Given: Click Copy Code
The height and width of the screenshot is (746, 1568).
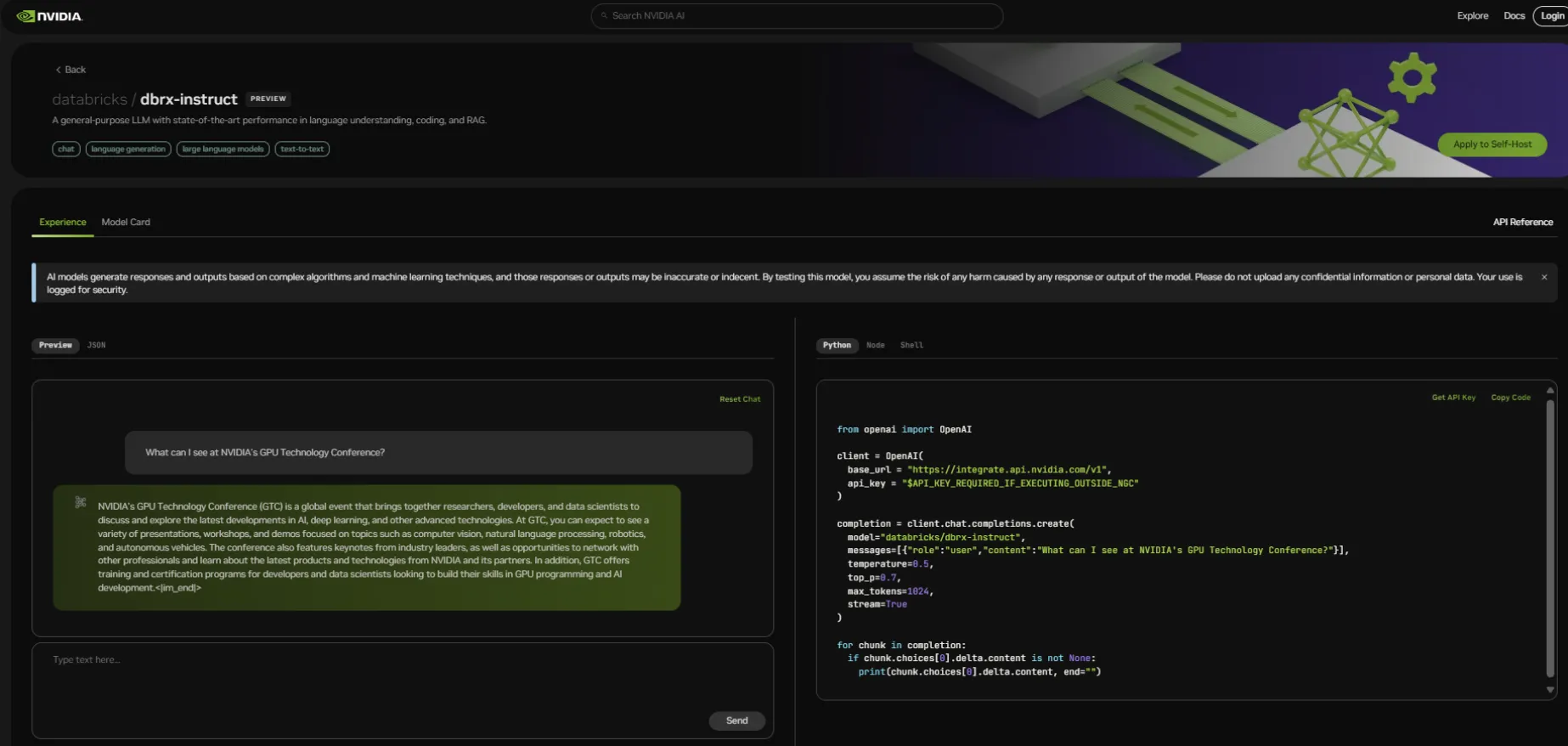Looking at the screenshot, I should pos(1510,398).
